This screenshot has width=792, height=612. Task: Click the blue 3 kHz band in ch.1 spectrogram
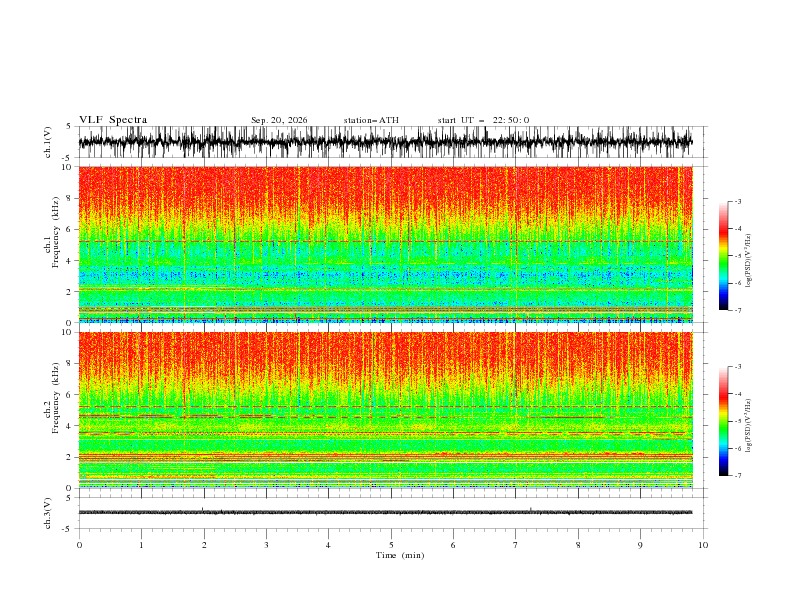point(385,276)
